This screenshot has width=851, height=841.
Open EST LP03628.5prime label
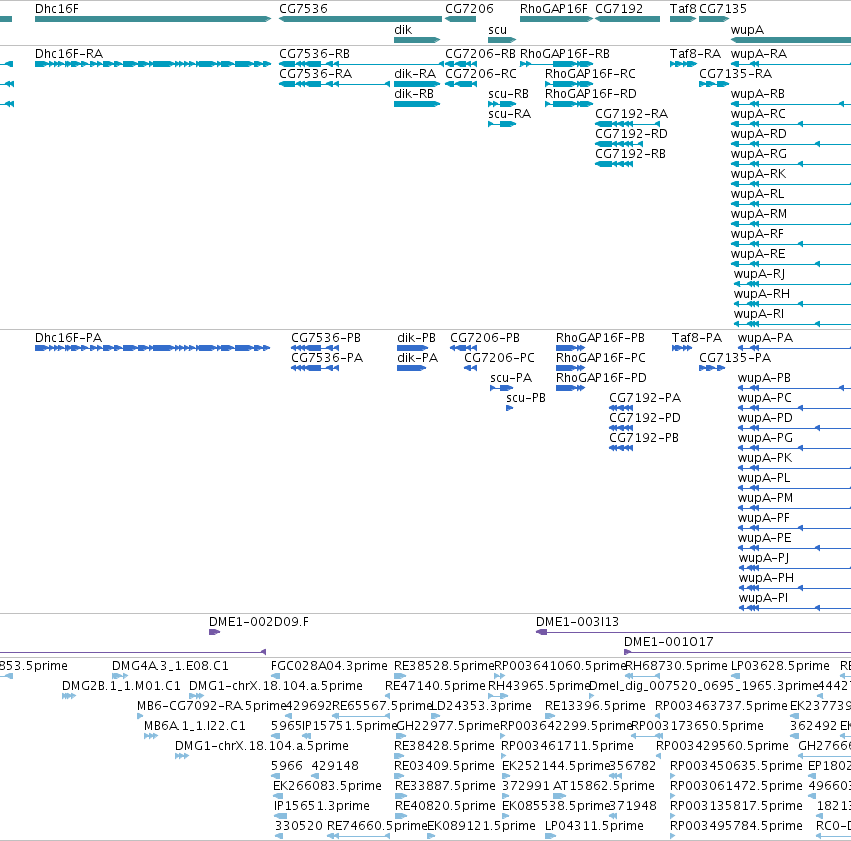coord(780,666)
